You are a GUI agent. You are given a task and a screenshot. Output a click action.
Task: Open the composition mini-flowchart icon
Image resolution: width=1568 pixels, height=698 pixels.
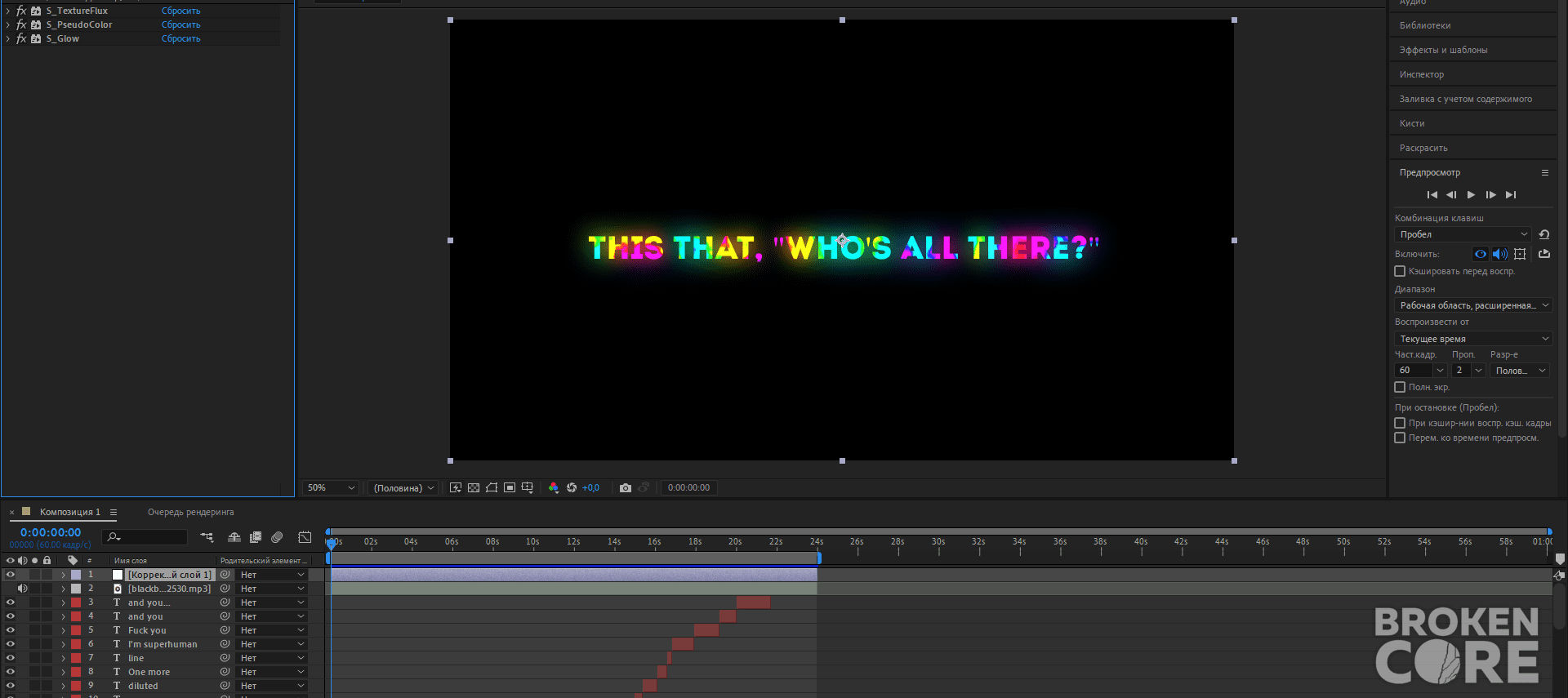coord(207,537)
